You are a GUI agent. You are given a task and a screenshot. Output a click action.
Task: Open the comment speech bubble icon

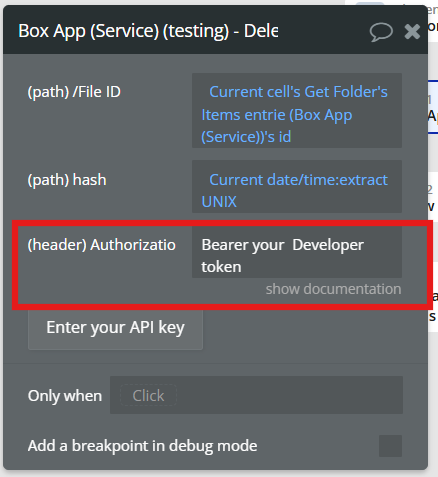[381, 32]
